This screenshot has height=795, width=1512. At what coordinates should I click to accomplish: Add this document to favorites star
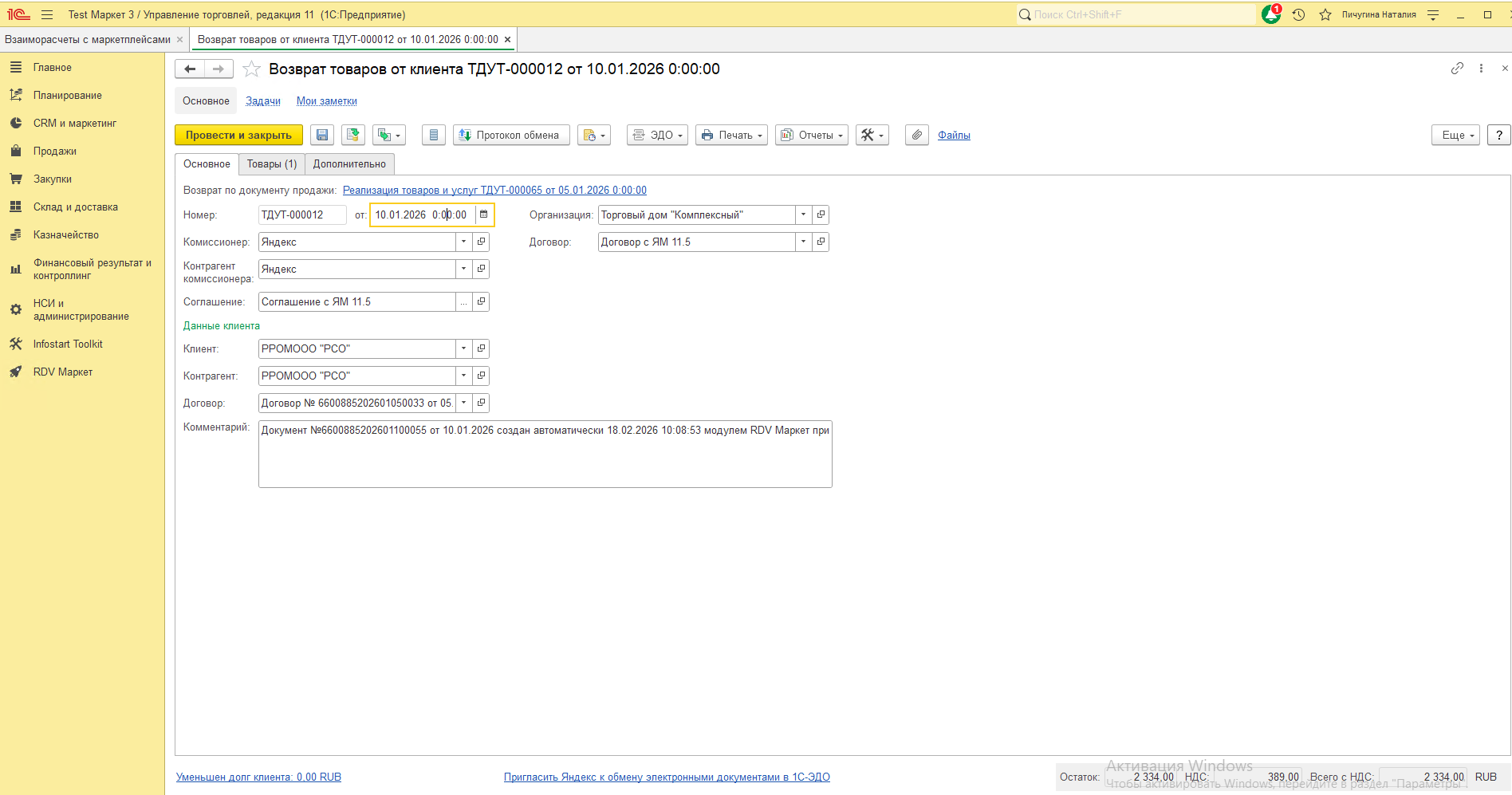click(x=251, y=69)
